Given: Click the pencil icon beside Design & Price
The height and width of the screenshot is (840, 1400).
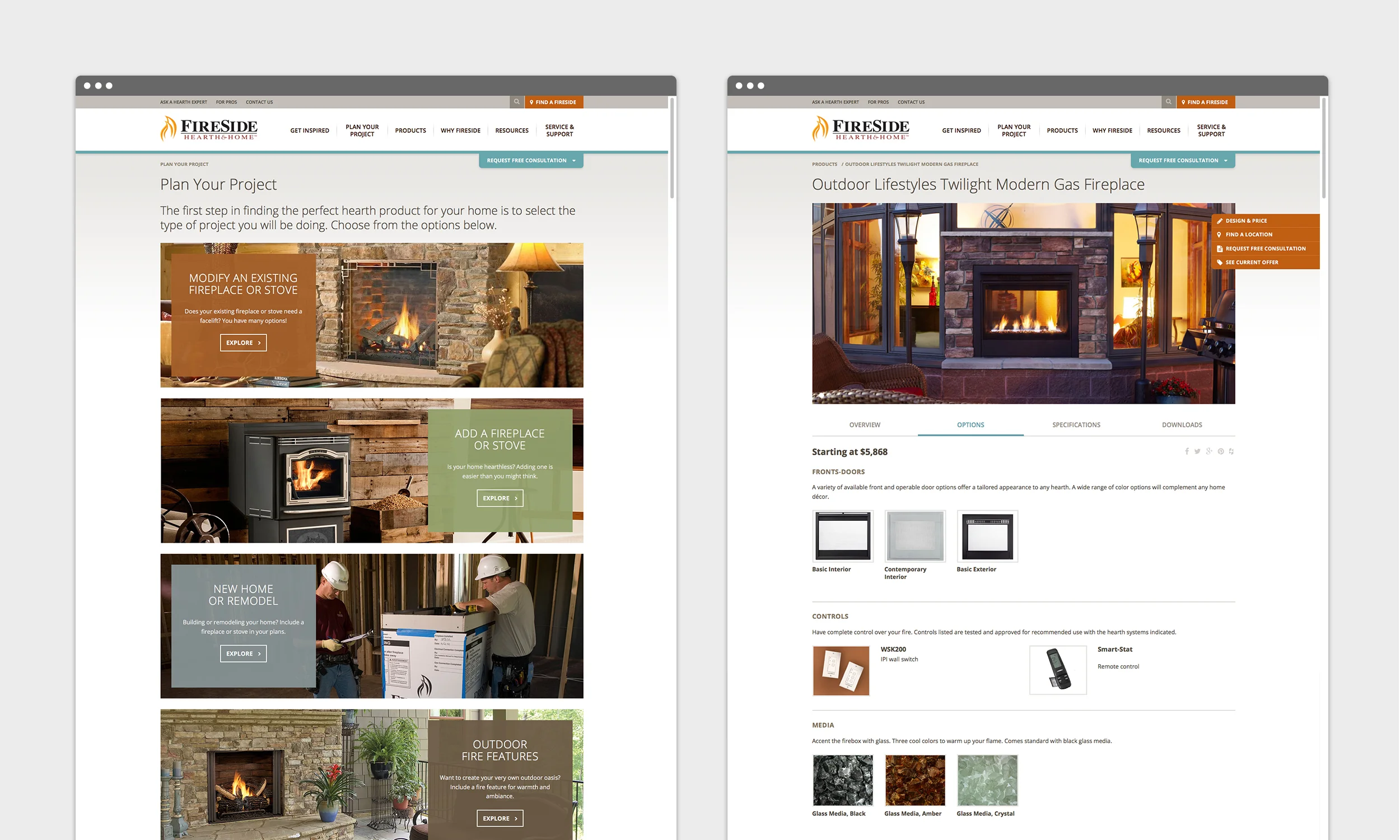Looking at the screenshot, I should 1221,221.
